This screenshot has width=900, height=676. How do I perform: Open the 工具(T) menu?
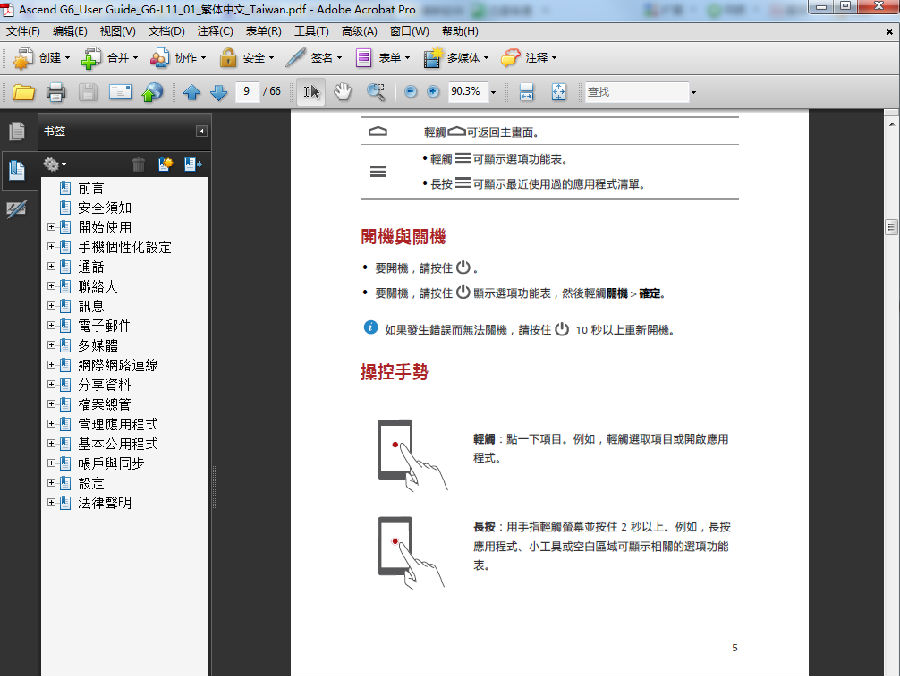(312, 32)
